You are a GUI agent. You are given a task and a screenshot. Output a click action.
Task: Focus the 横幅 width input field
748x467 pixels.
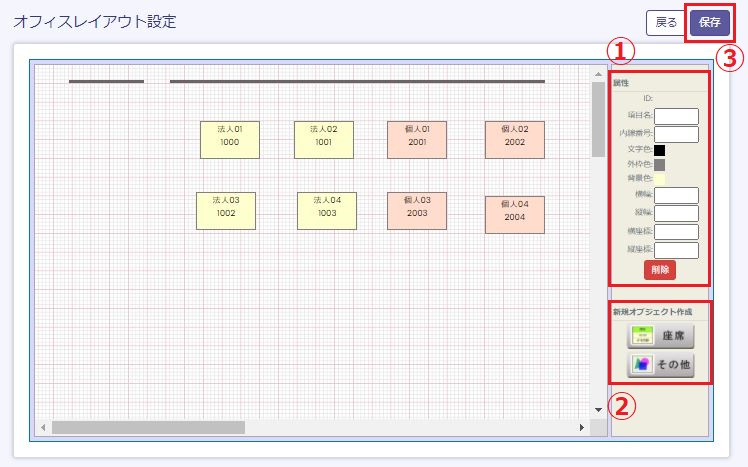click(x=676, y=195)
